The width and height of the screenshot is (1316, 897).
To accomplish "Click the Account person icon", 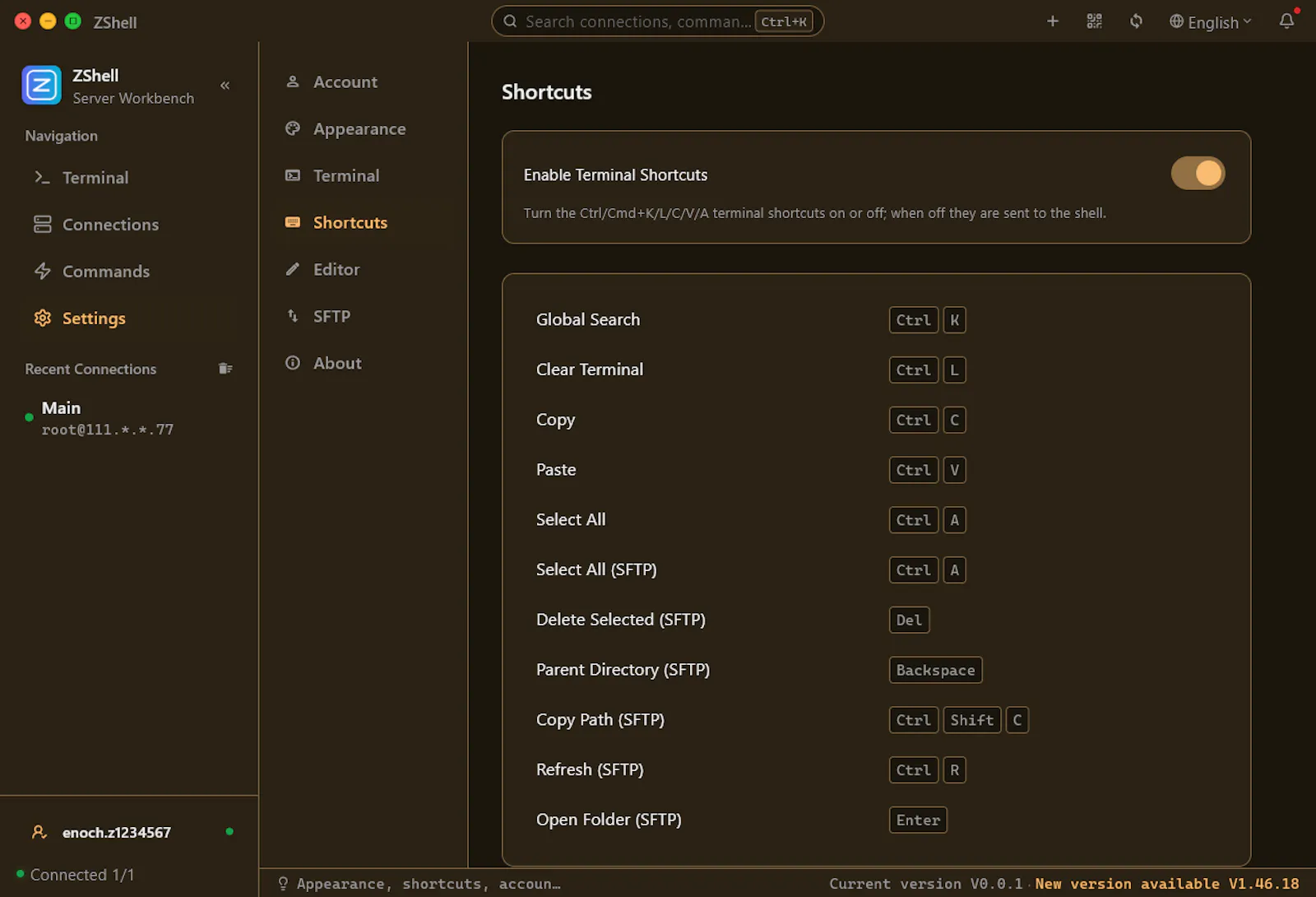I will pos(293,81).
